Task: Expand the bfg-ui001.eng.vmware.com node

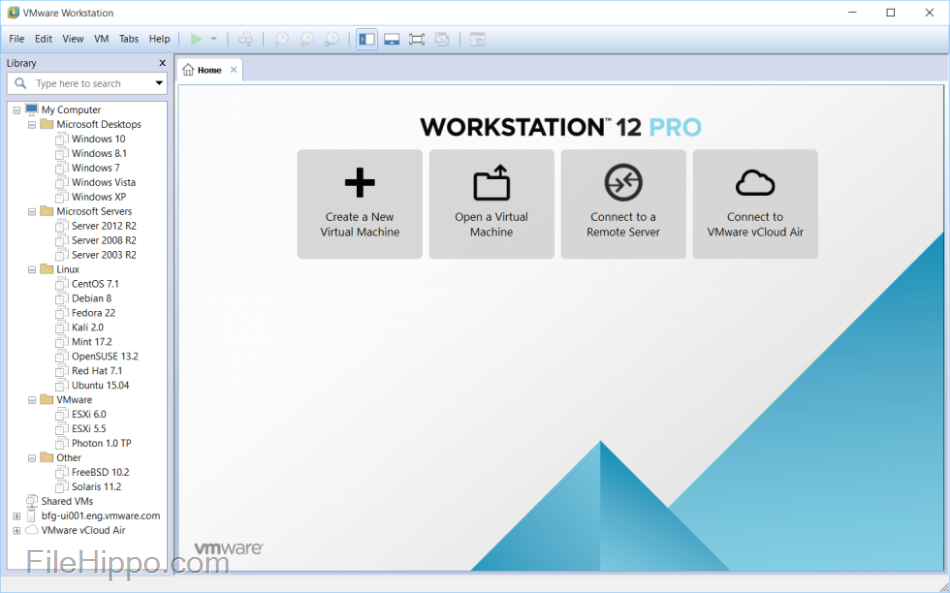Action: tap(17, 517)
